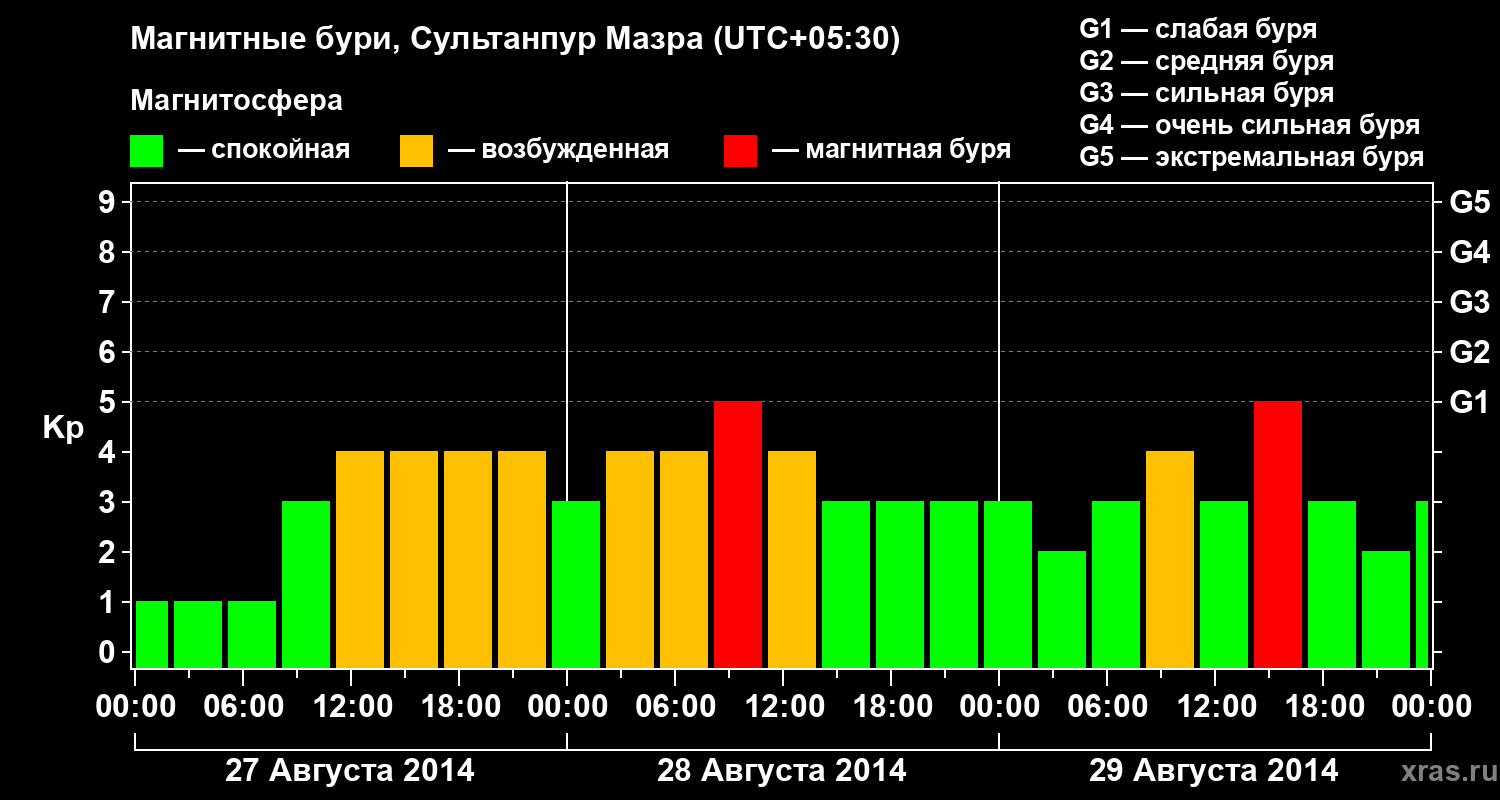This screenshot has height=800, width=1500.
Task: Select the G1 — слабая буря legend line
Action: point(1198,29)
